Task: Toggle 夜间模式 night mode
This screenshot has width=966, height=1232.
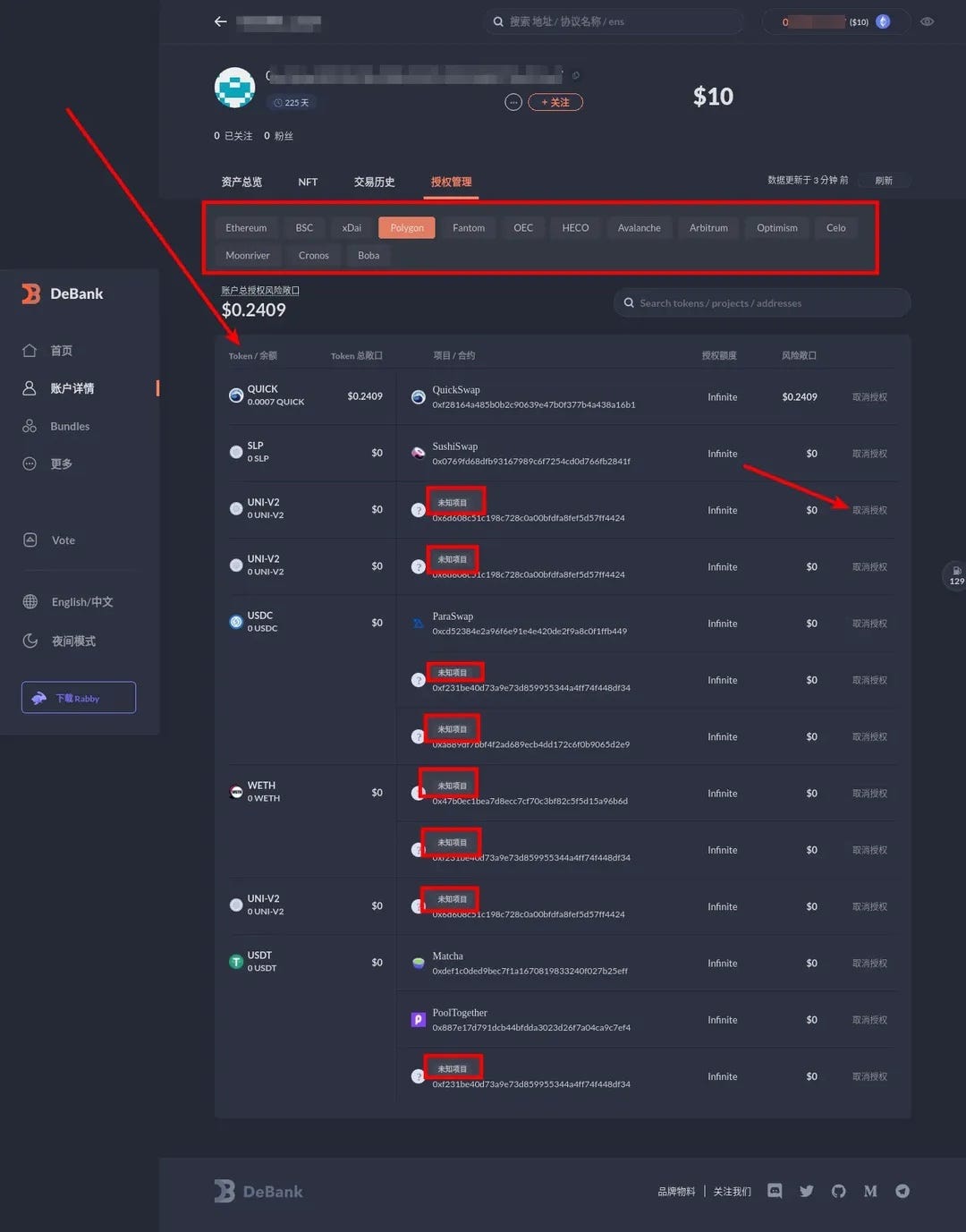Action: 73,641
